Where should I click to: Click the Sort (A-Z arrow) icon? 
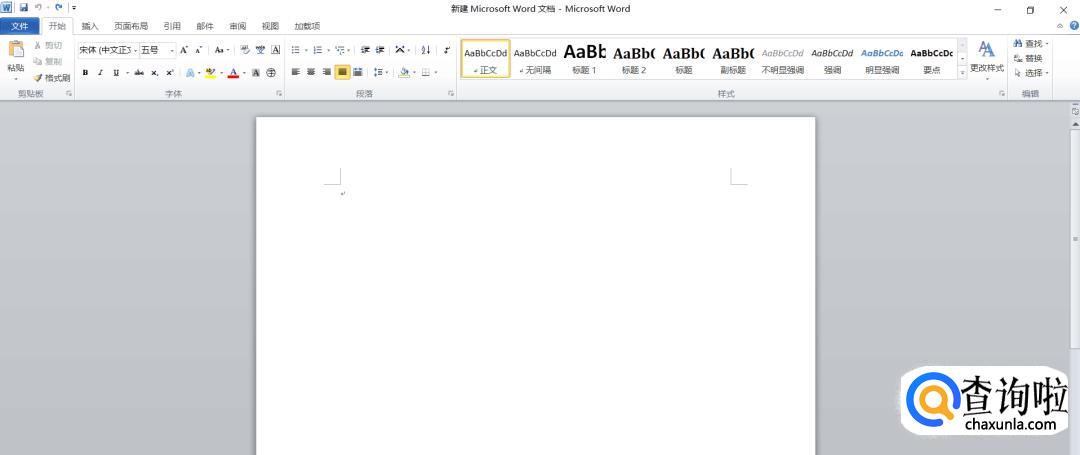click(426, 50)
